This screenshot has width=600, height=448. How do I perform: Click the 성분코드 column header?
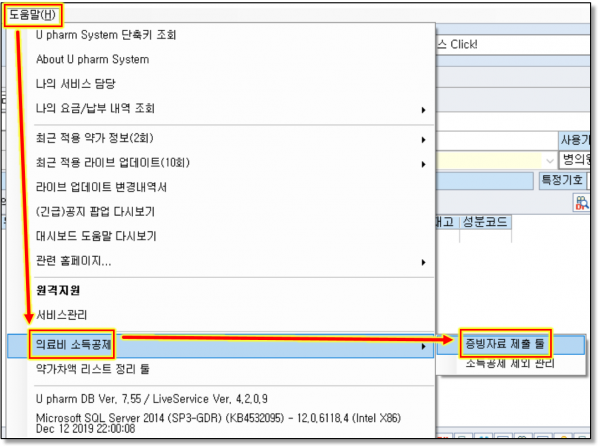point(484,222)
